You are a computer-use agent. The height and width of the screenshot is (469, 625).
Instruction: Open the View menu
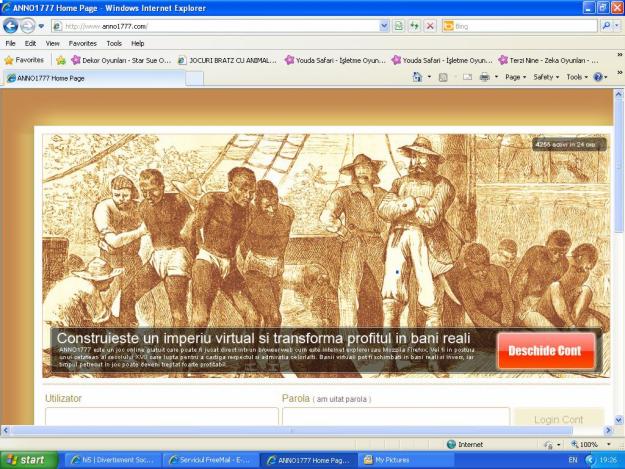click(x=52, y=43)
